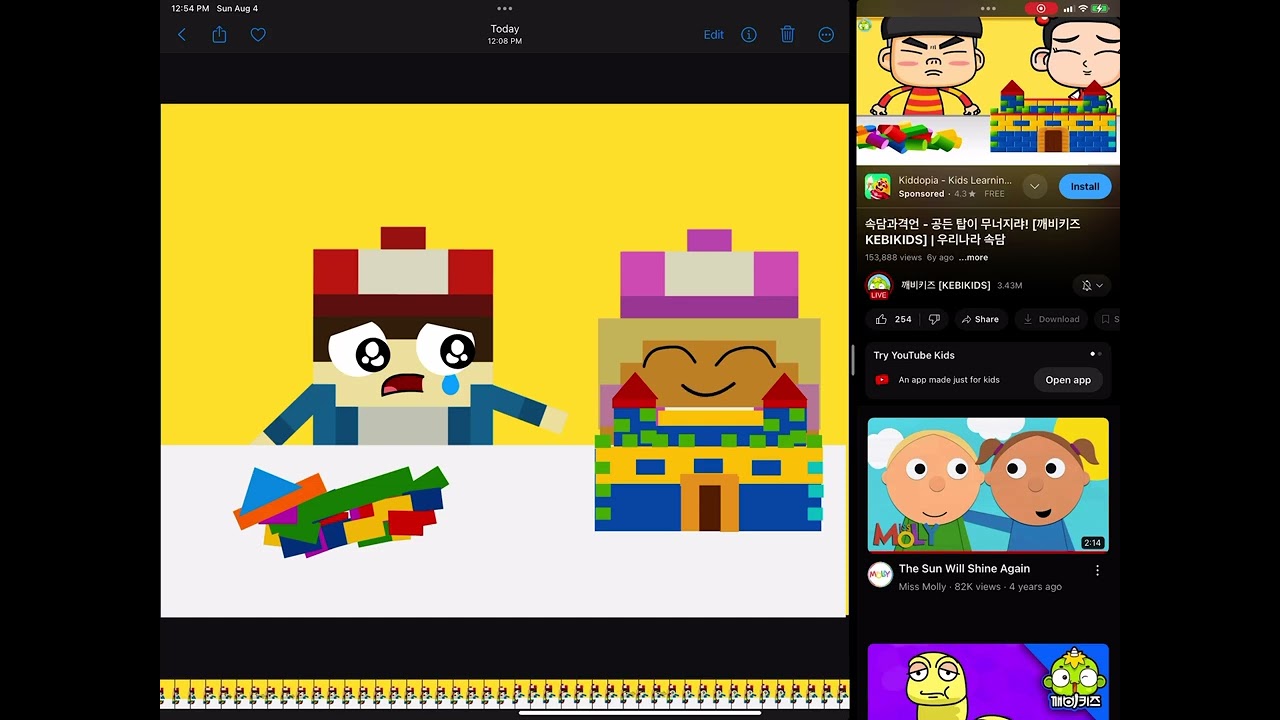The width and height of the screenshot is (1280, 720).
Task: Open the Kiddopia app icon in ad
Action: (878, 187)
